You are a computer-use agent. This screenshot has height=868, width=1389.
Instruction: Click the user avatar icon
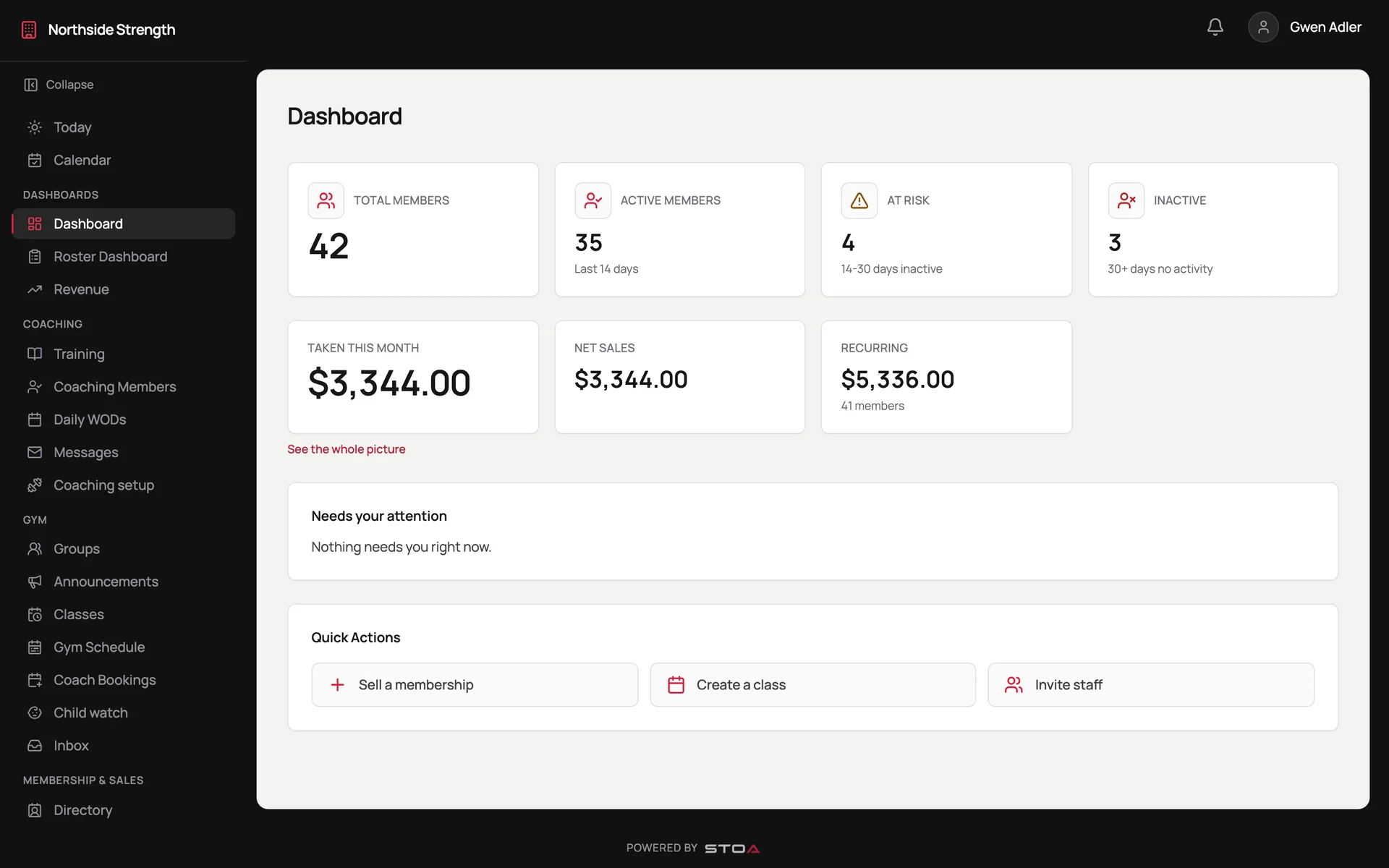tap(1263, 27)
